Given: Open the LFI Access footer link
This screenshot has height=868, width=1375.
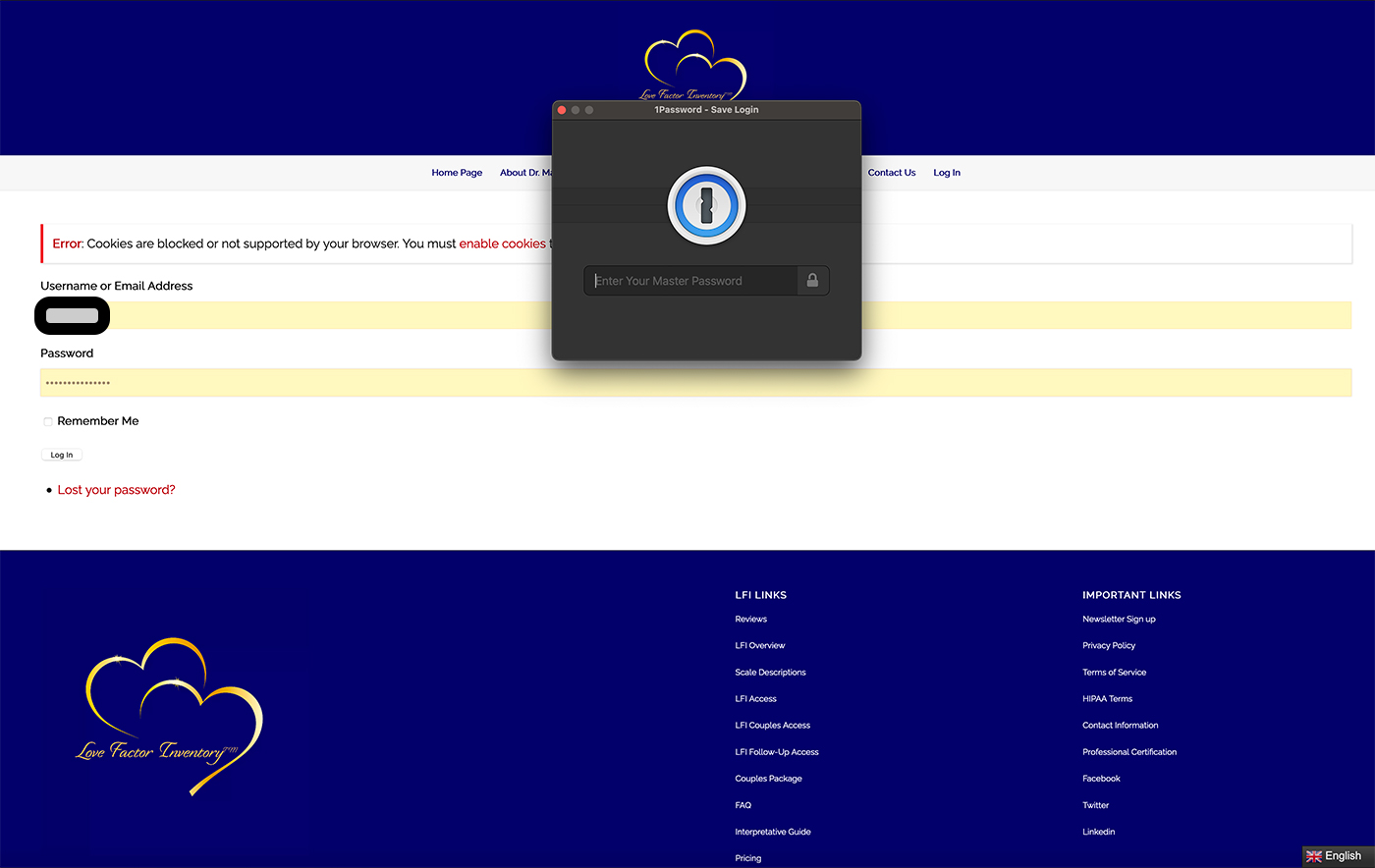Looking at the screenshot, I should coord(756,699).
